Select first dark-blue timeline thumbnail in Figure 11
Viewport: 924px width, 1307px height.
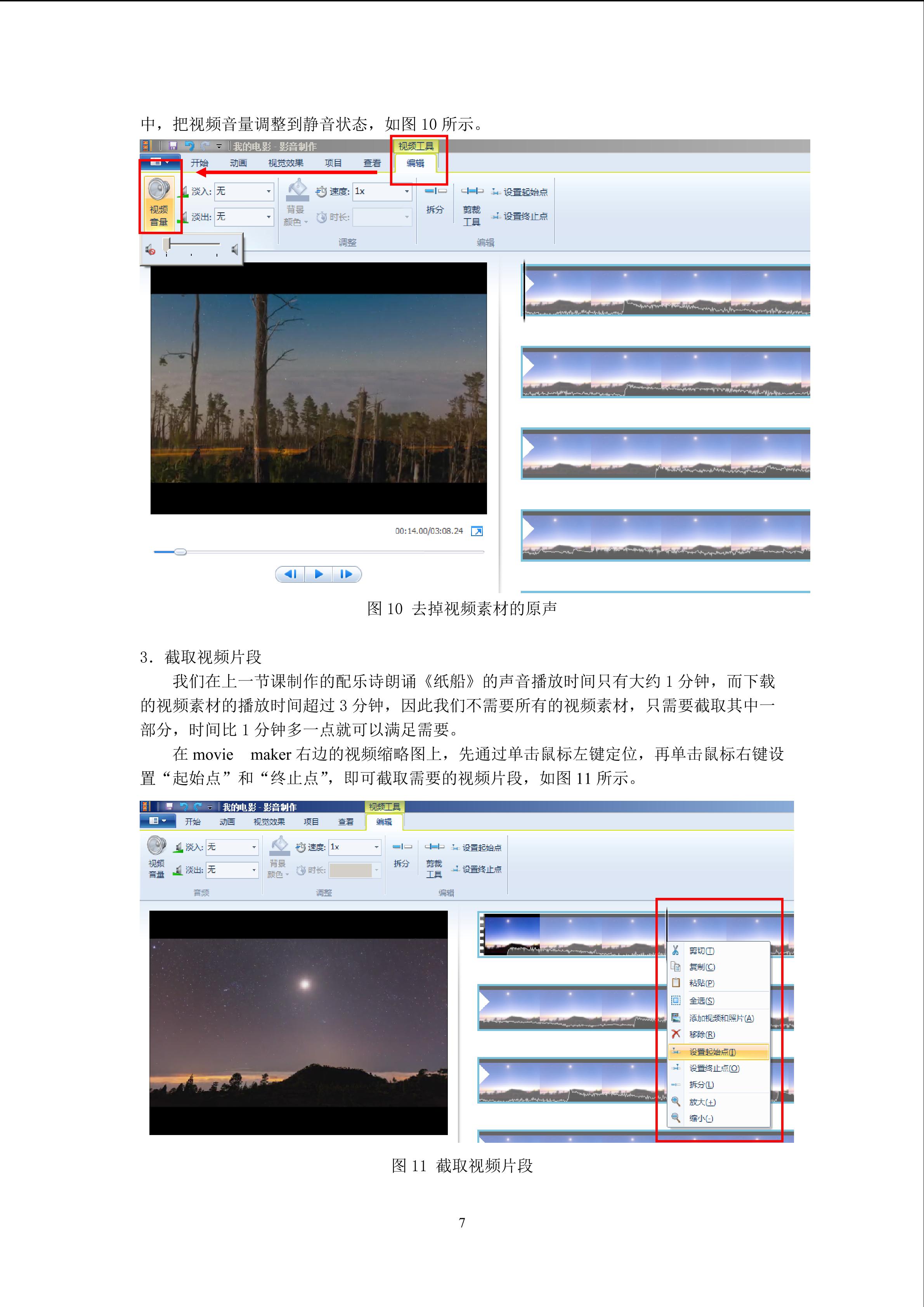coord(510,934)
